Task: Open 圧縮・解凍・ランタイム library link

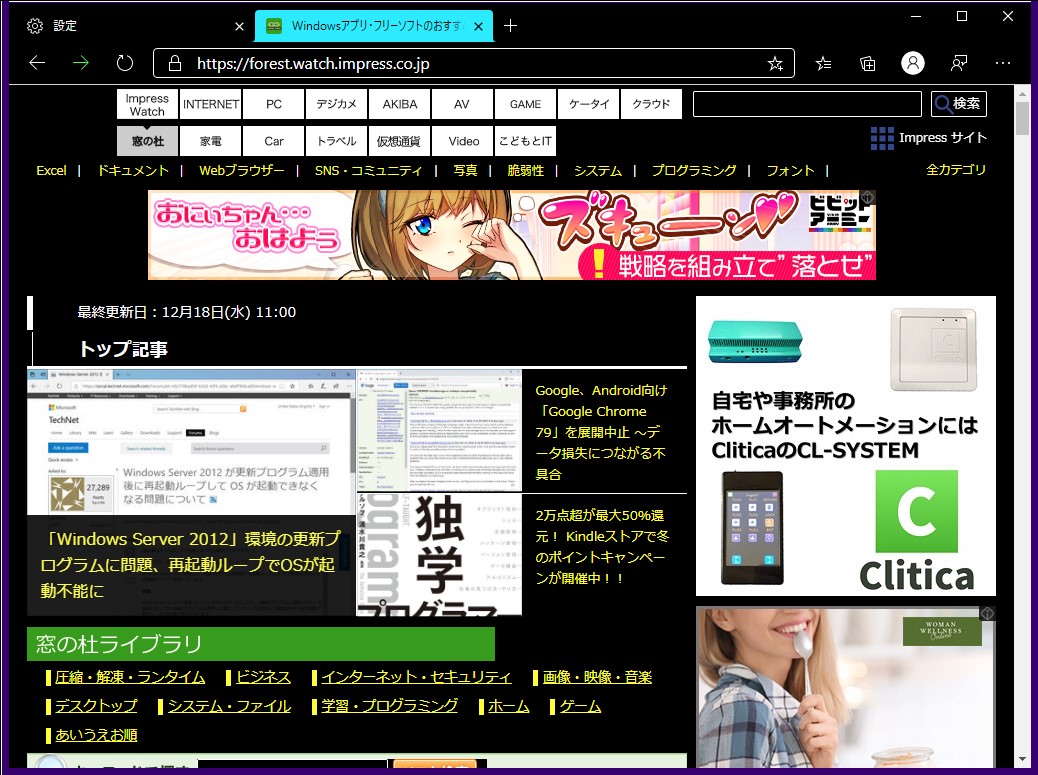Action: [130, 678]
